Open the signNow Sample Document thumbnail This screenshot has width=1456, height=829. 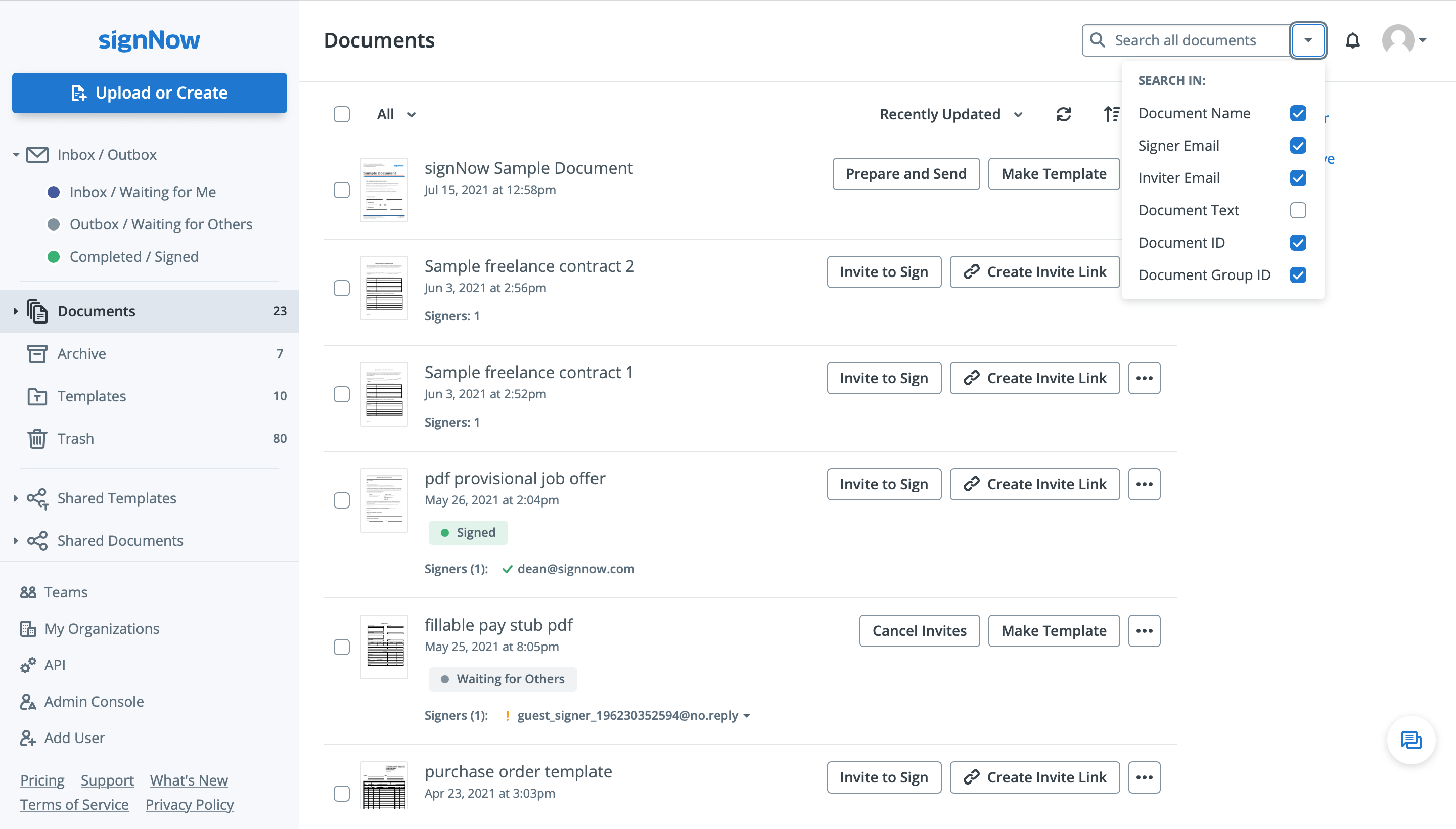(384, 190)
